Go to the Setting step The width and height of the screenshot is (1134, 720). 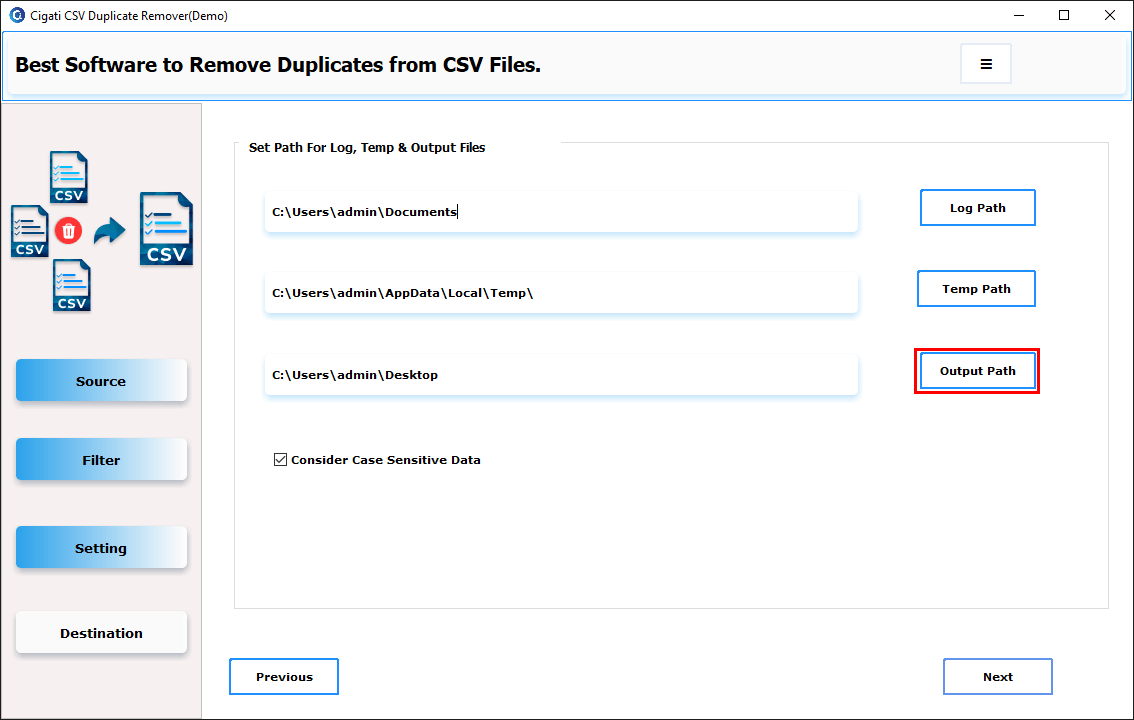[x=101, y=548]
